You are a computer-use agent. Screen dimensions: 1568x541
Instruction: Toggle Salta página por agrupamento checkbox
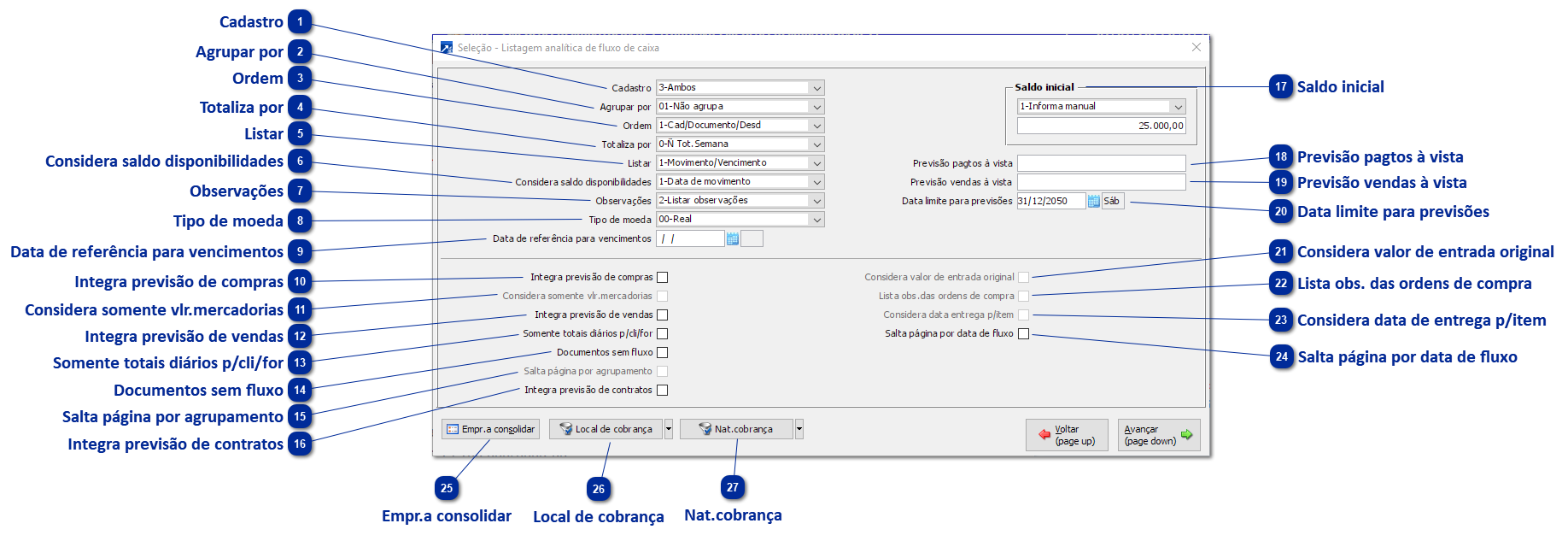tap(663, 371)
